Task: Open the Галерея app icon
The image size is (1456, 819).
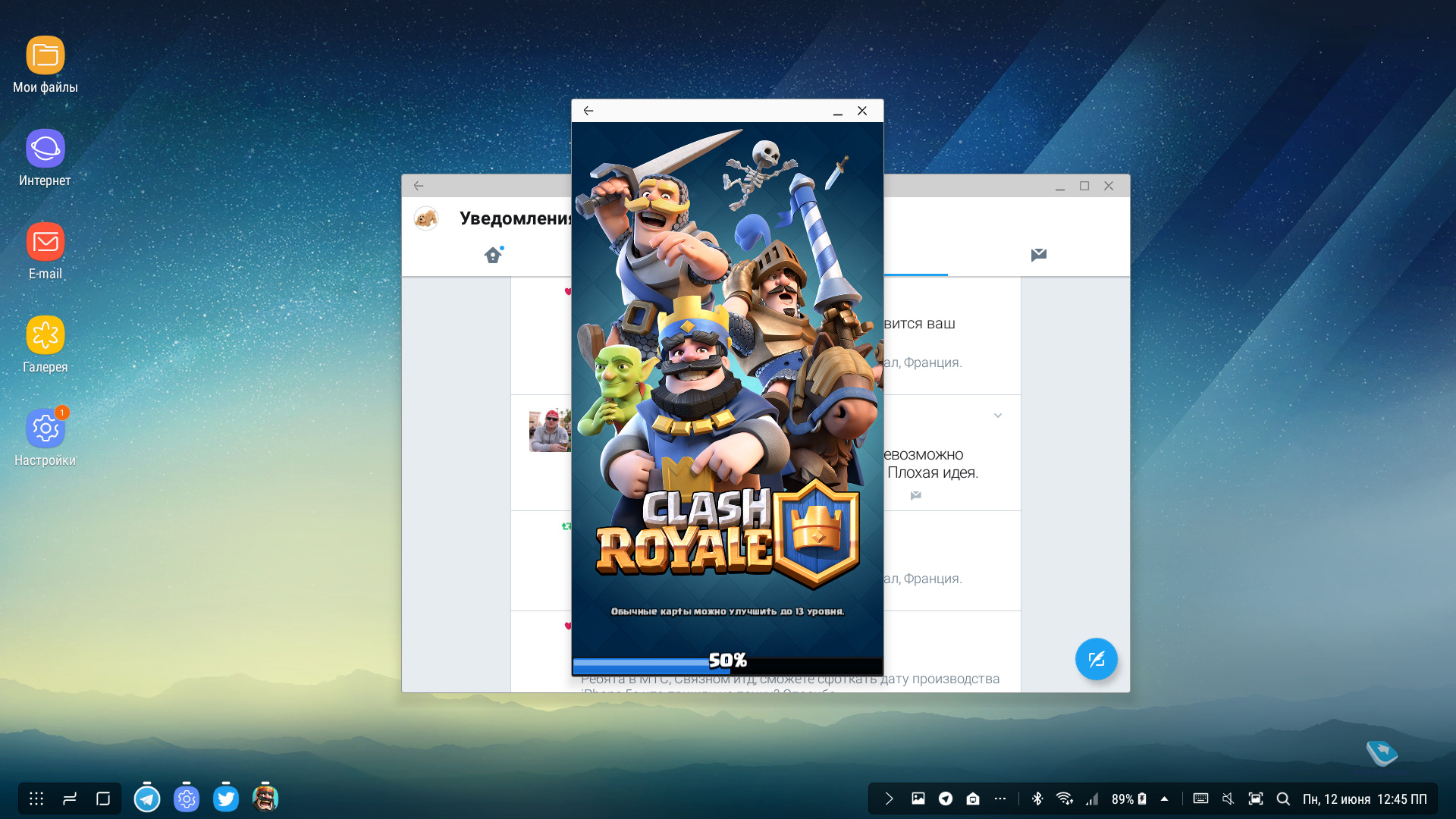Action: 45,335
